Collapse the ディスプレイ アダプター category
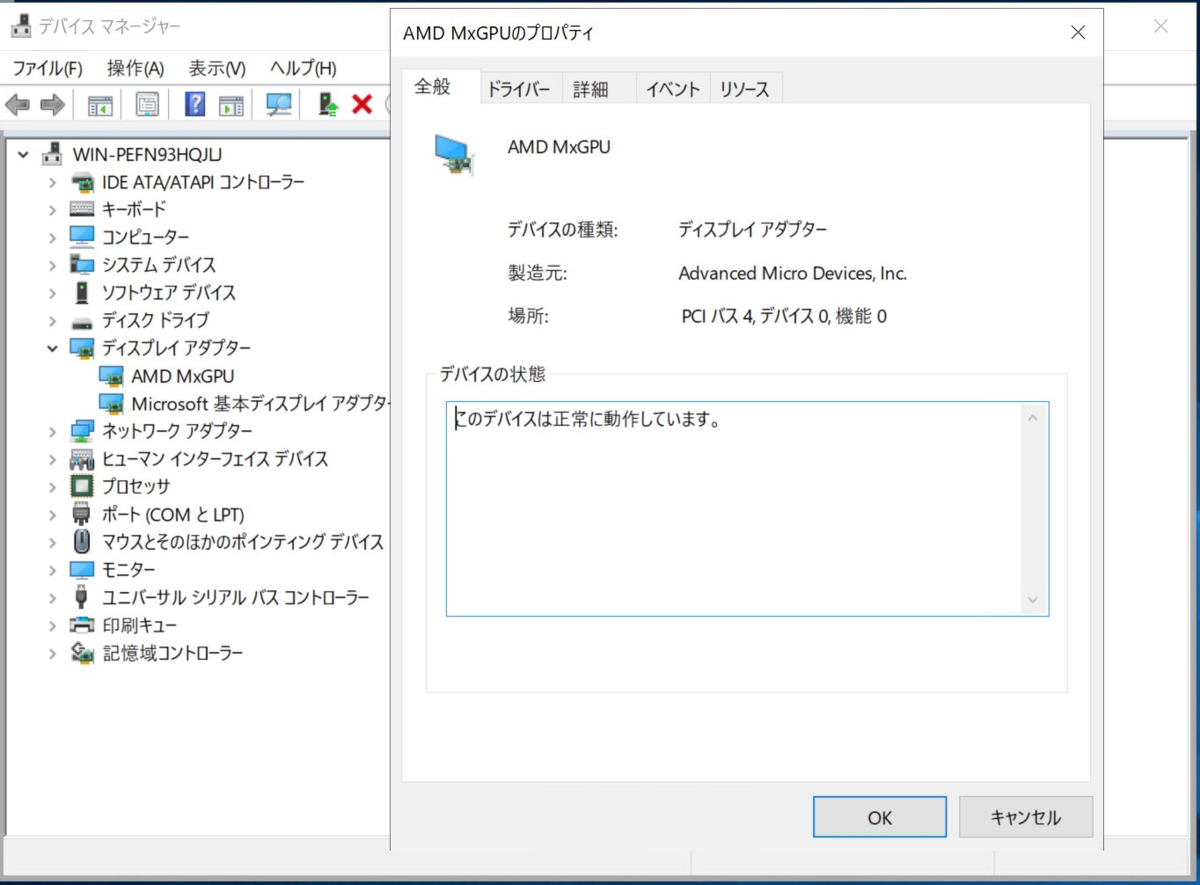The image size is (1200, 885). pyautogui.click(x=52, y=348)
